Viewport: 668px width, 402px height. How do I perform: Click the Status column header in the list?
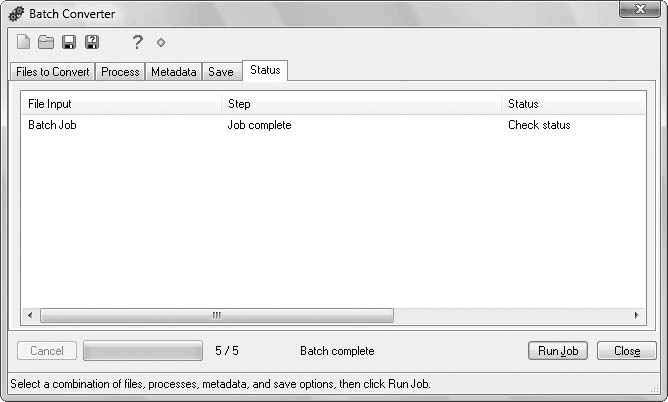[x=570, y=103]
